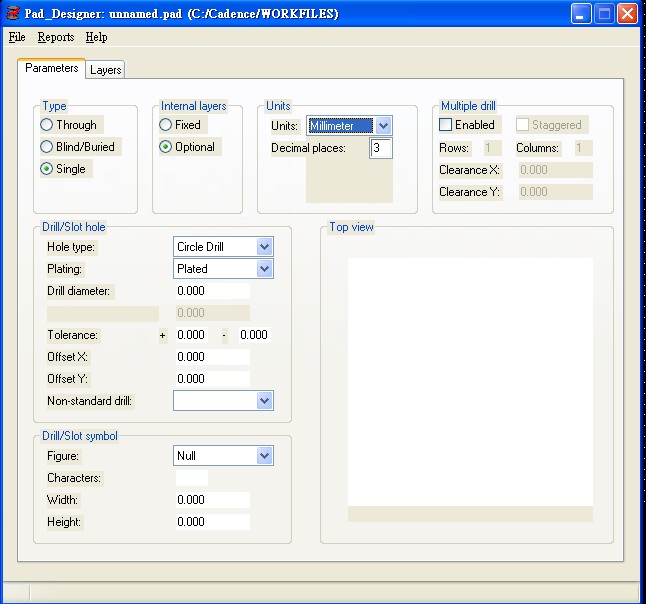Click the Pad Designer title bar icon
Viewport: 646px width, 604px height.
(13, 13)
